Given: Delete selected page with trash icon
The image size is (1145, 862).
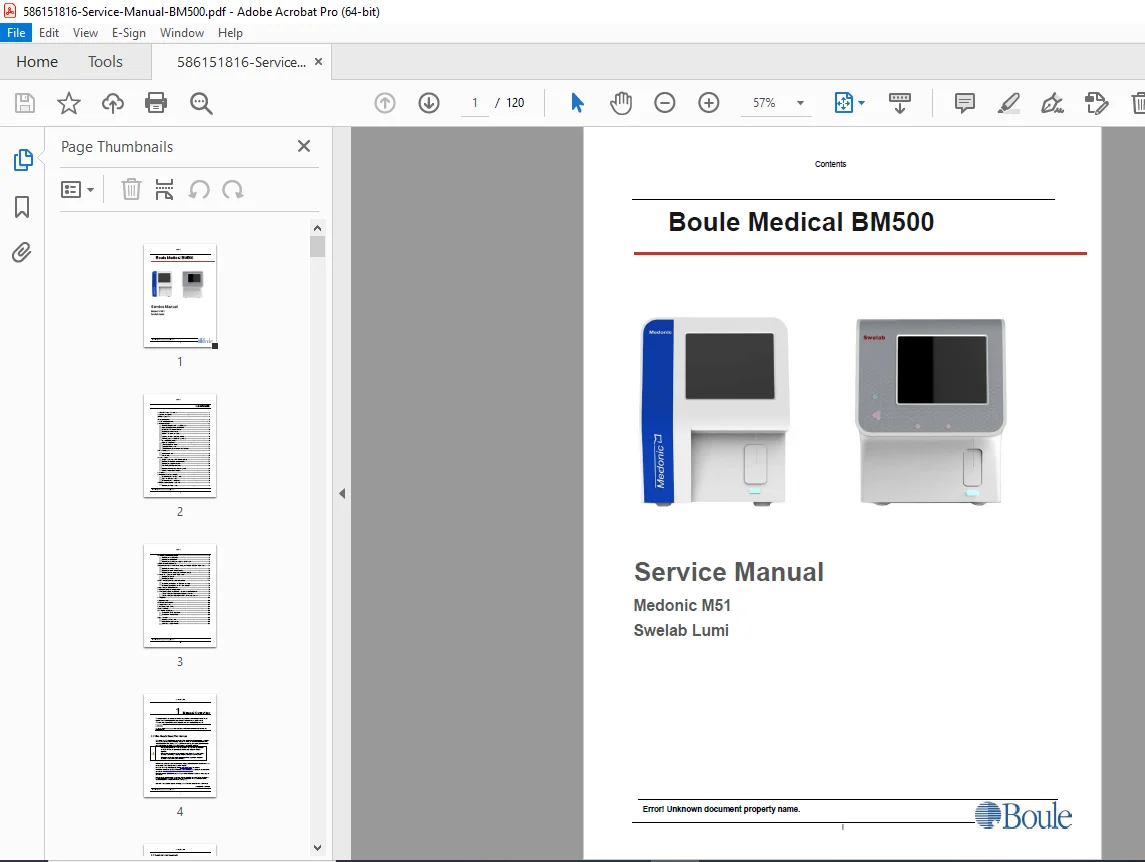Looking at the screenshot, I should click(131, 190).
